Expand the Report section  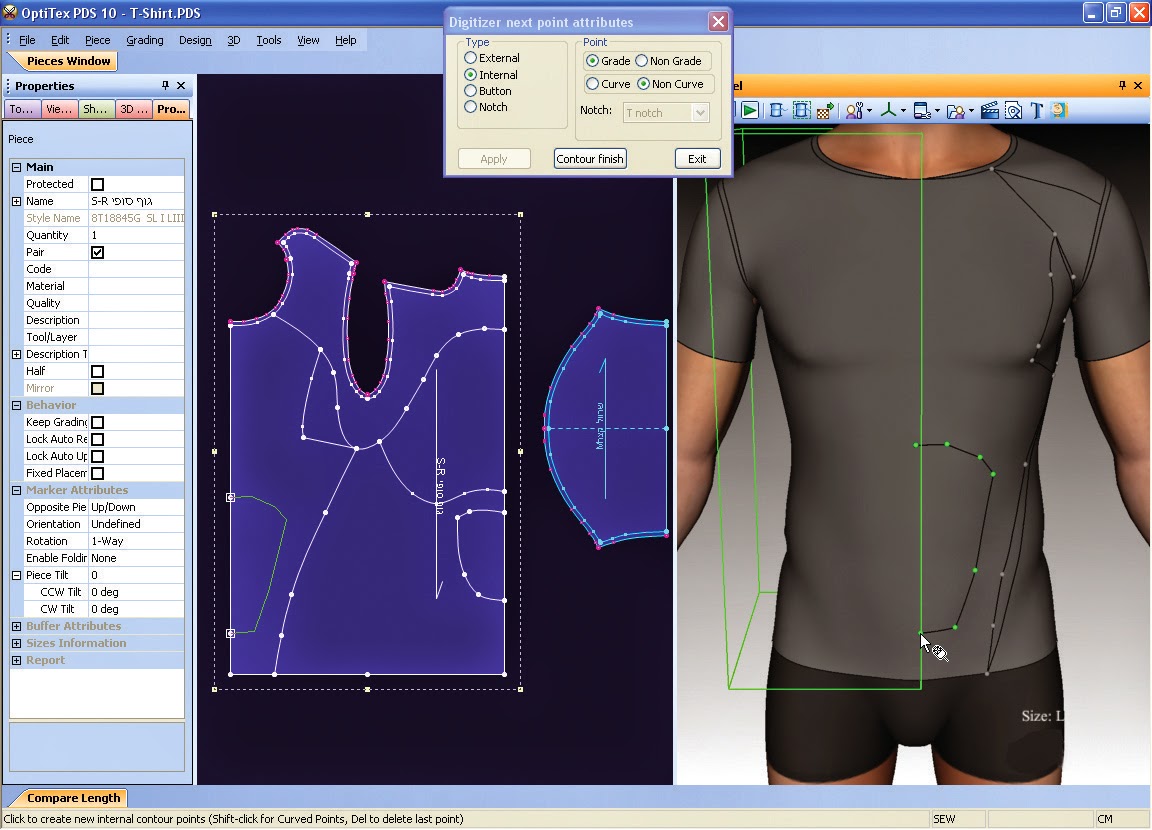point(16,660)
